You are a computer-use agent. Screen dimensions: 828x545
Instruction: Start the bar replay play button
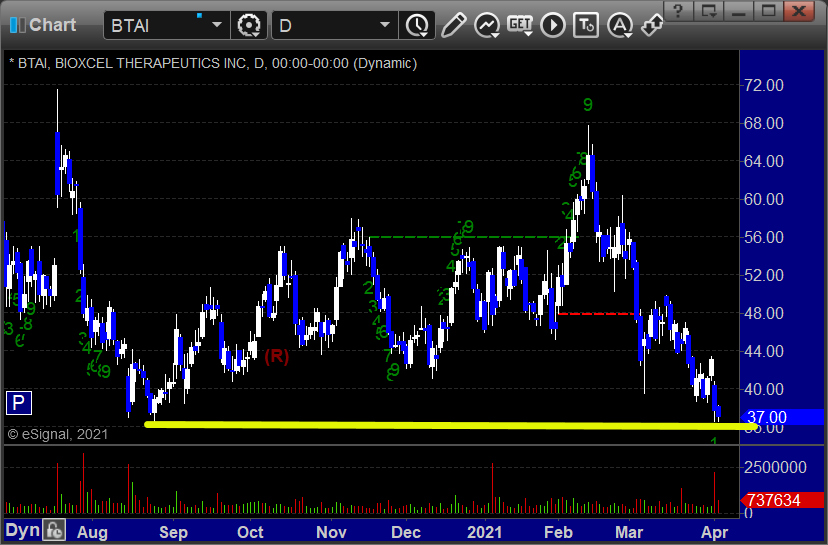[553, 25]
